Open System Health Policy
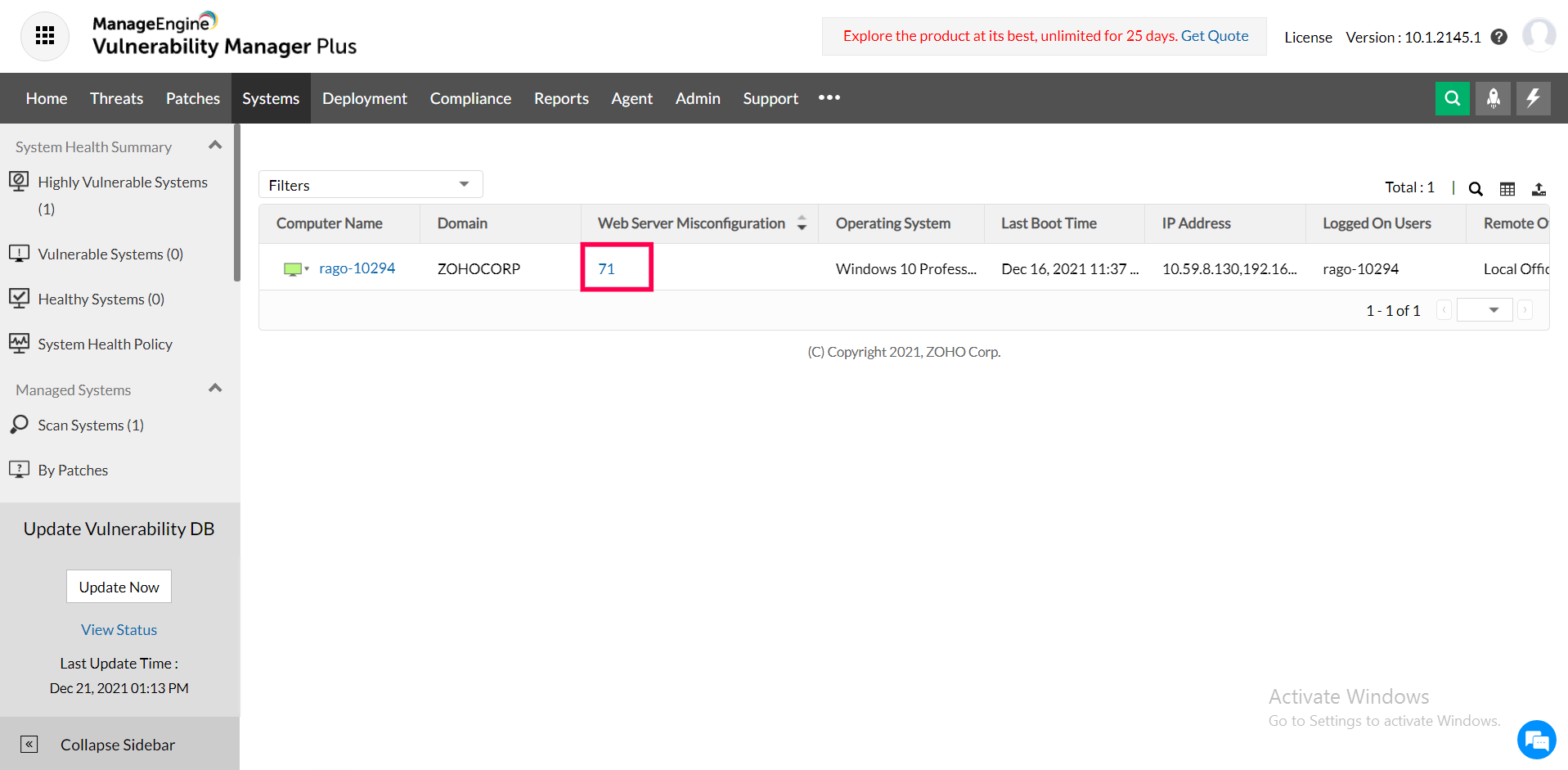The image size is (1568, 770). 106,344
